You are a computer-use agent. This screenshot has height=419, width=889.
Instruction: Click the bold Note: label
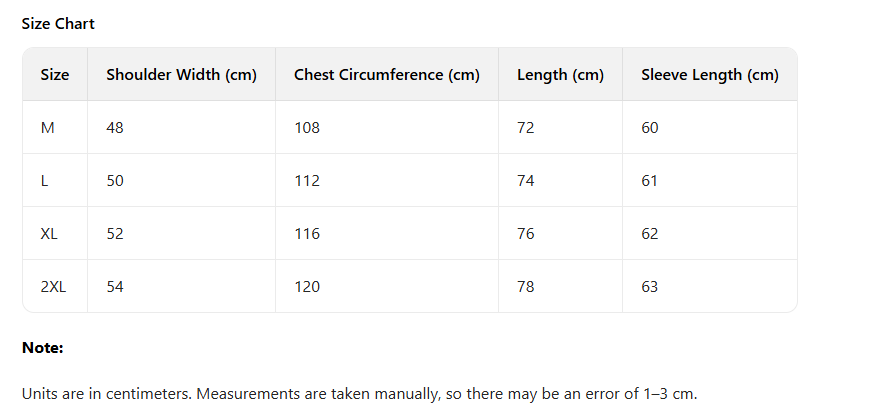[x=42, y=348]
